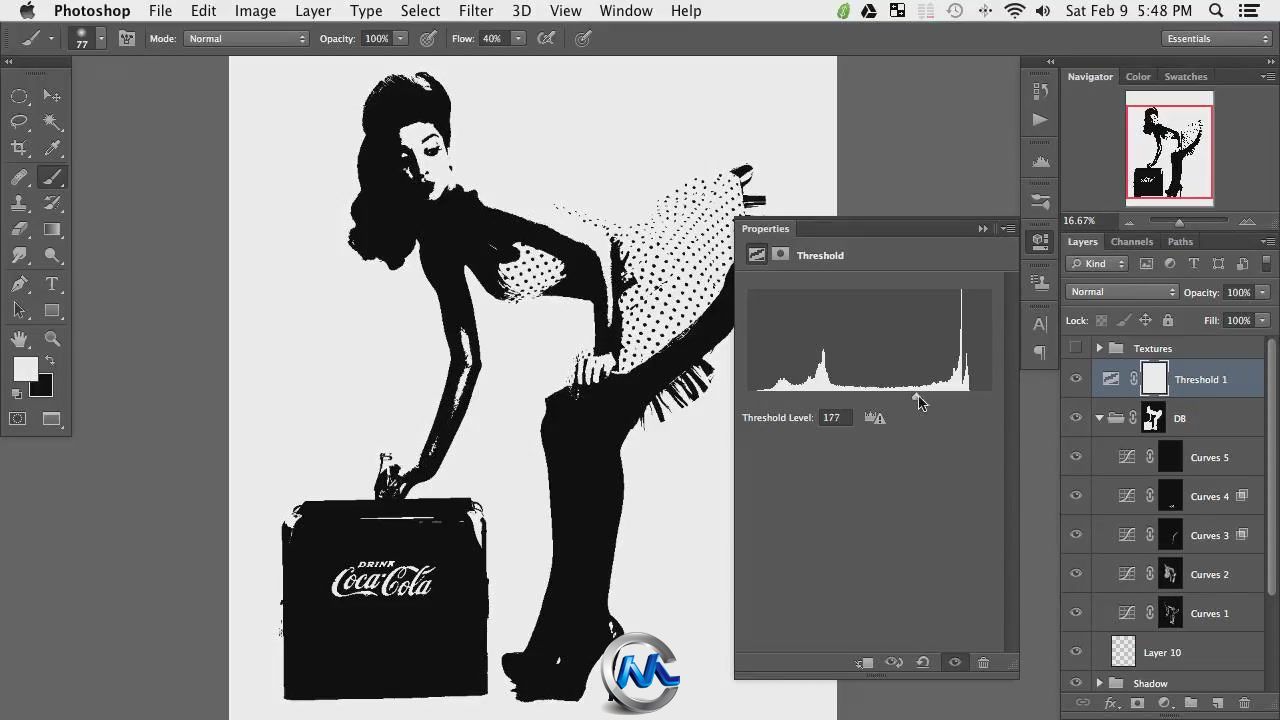The image size is (1280, 720).
Task: Open the Filter menu
Action: [x=476, y=11]
